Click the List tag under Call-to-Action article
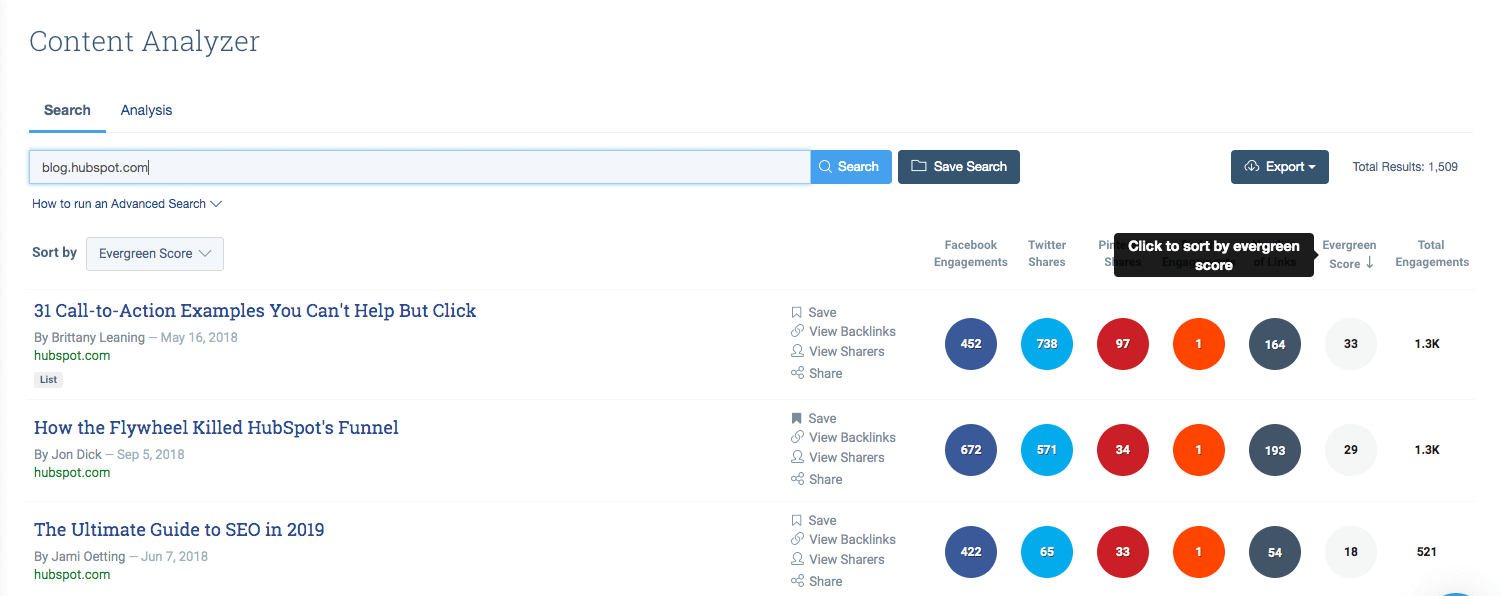Viewport: 1504px width, 596px height. (x=48, y=380)
